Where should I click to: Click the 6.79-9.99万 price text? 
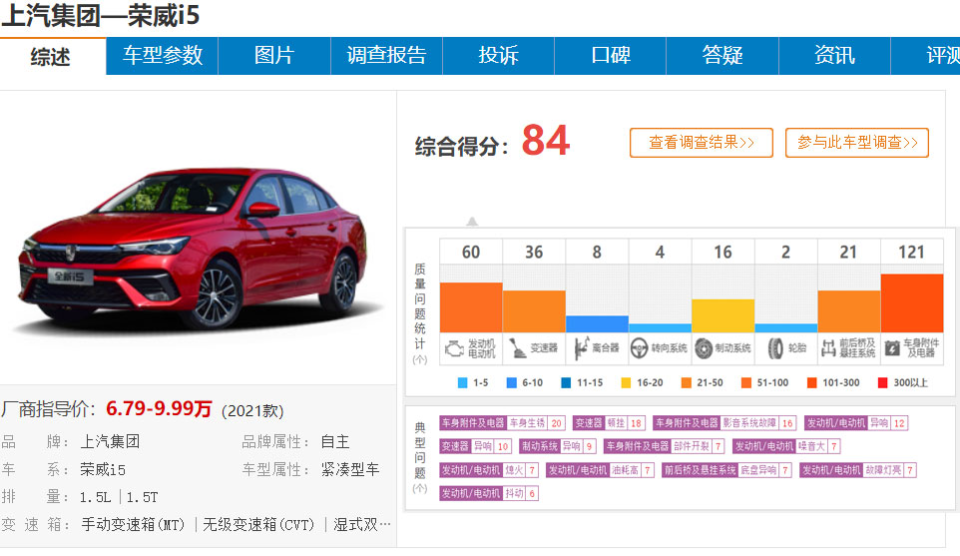pyautogui.click(x=159, y=408)
